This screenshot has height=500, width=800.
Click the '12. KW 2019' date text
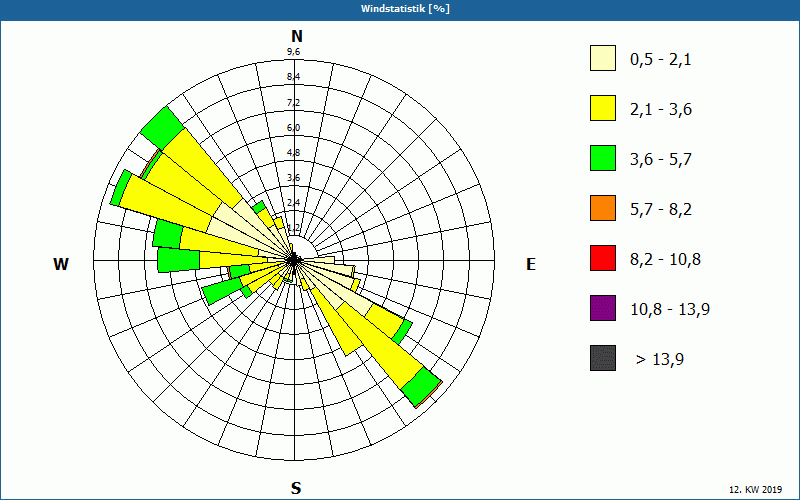(x=758, y=490)
